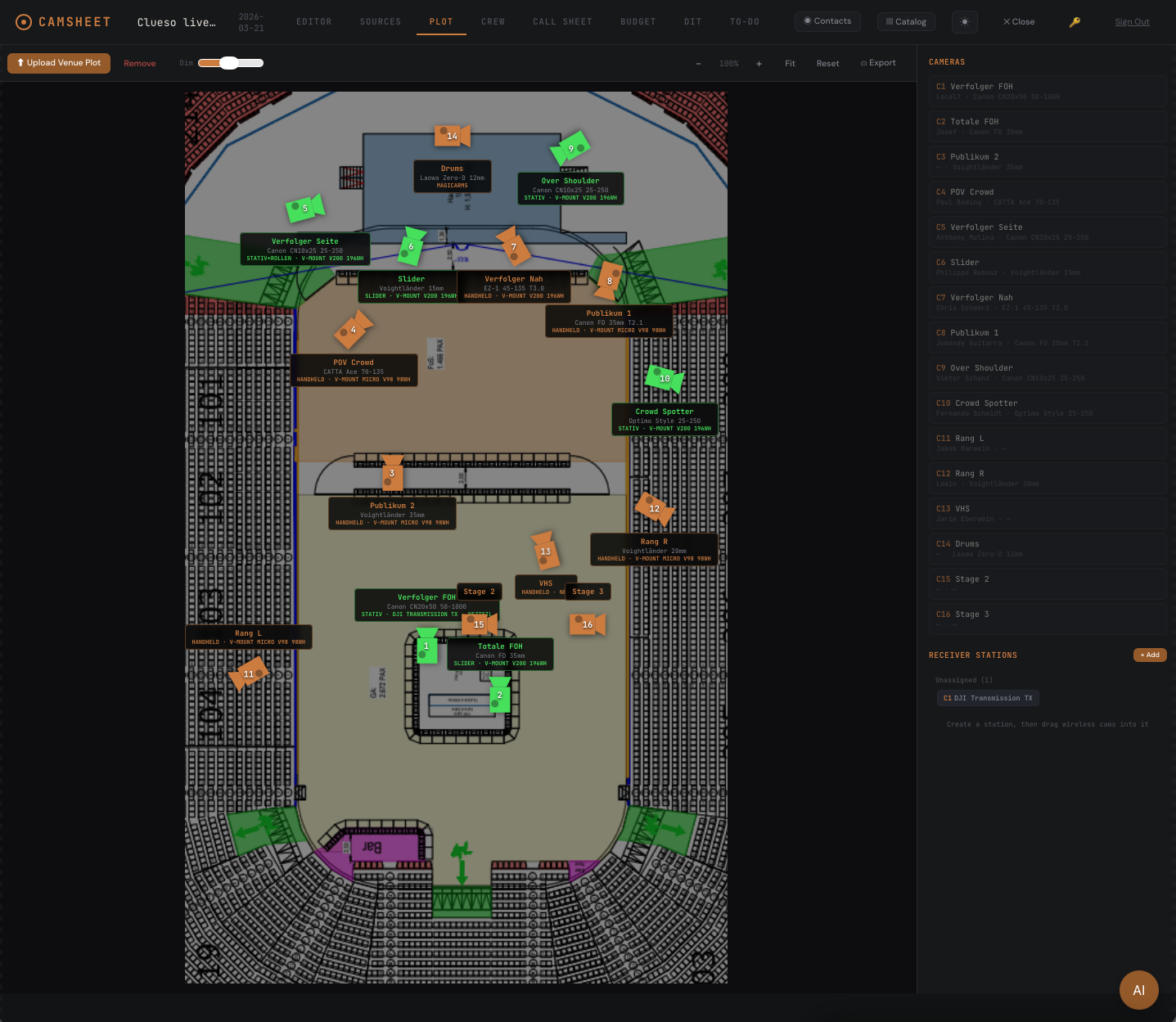Open the Catalog panel
The height and width of the screenshot is (1022, 1176).
(x=905, y=21)
